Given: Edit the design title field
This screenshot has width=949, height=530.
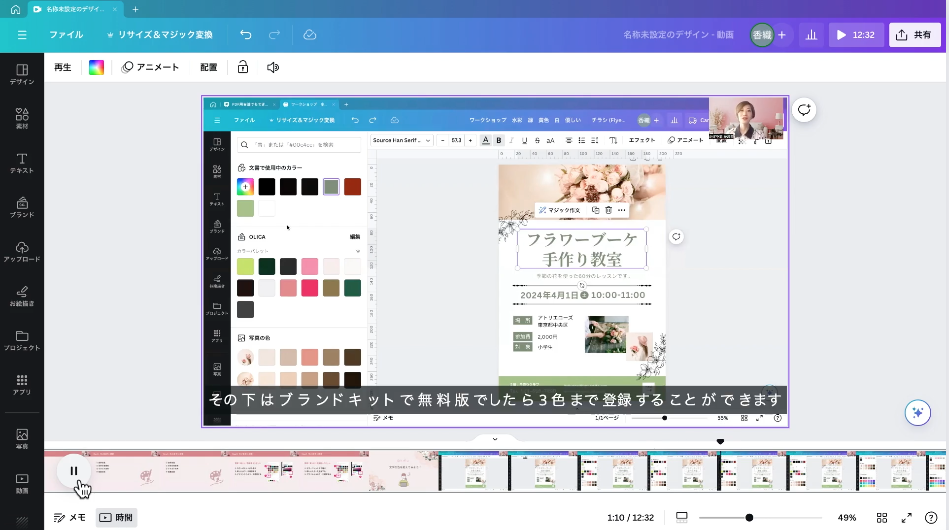Looking at the screenshot, I should 678,35.
